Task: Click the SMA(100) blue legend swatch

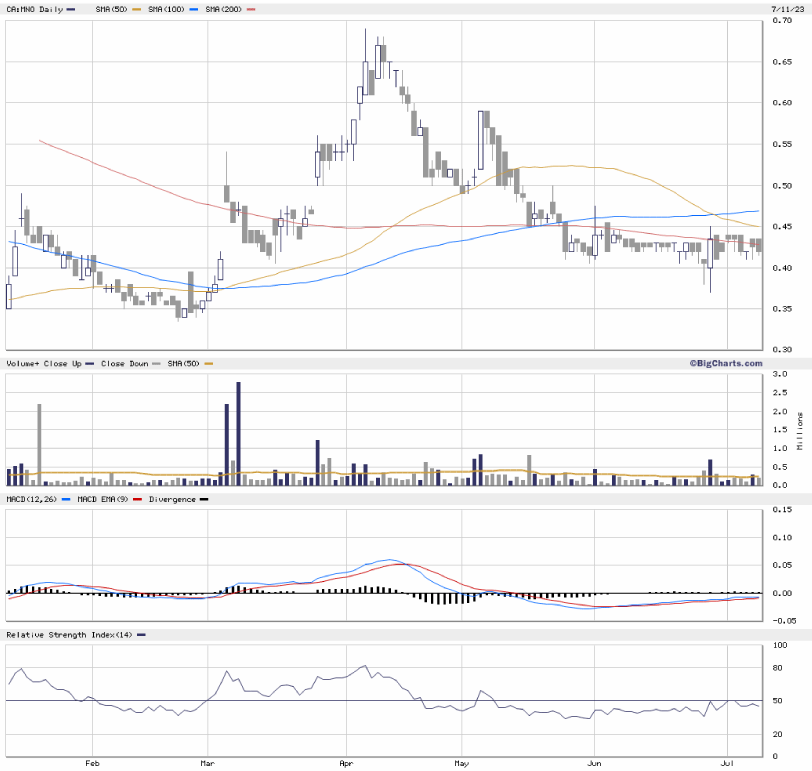Action: click(x=192, y=9)
